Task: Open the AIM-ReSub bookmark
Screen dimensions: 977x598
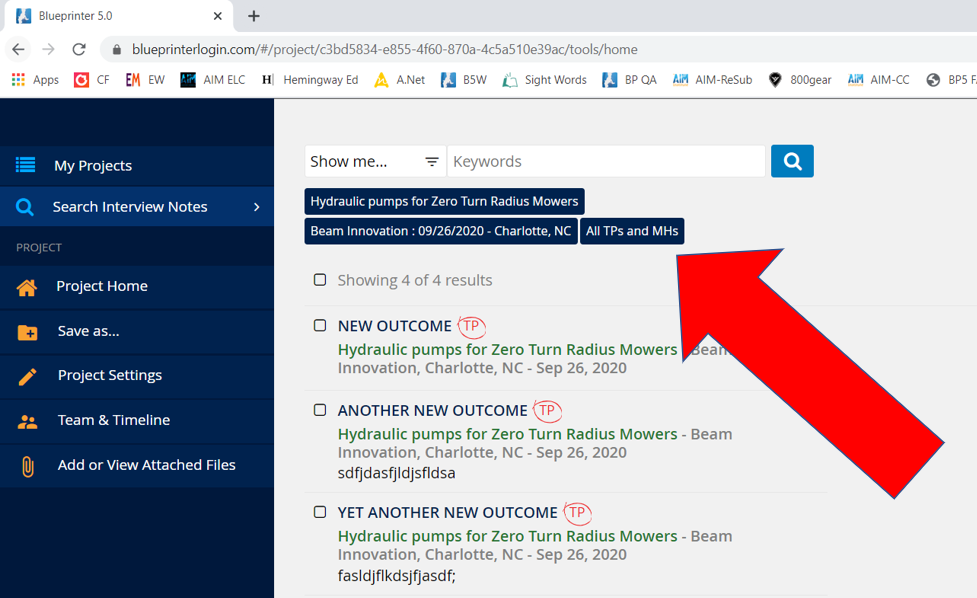Action: click(x=712, y=80)
